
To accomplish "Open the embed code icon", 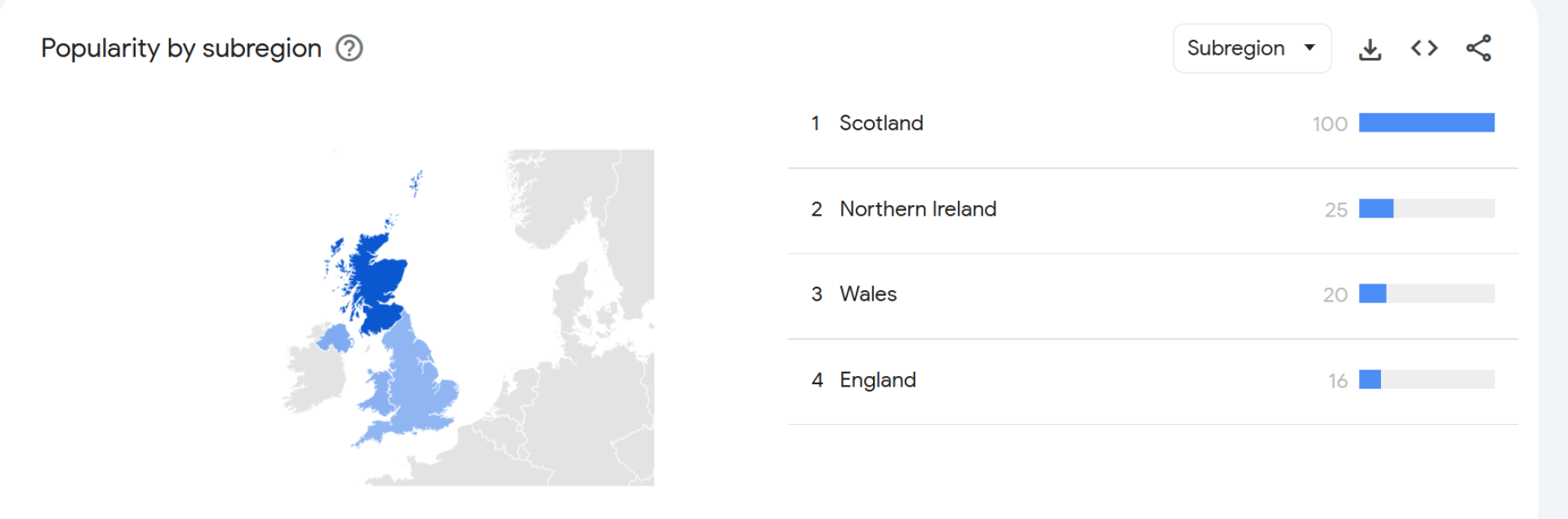I will pos(1423,48).
